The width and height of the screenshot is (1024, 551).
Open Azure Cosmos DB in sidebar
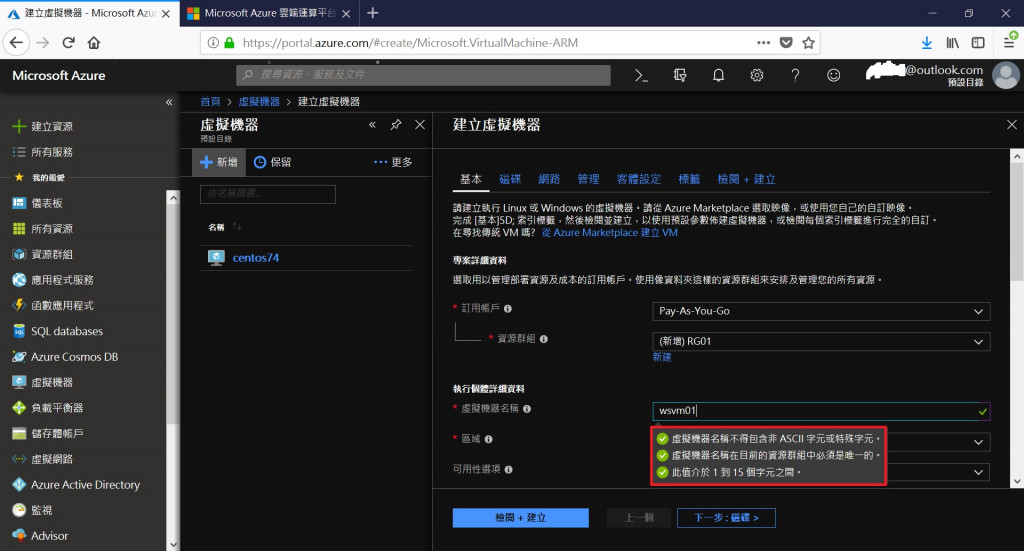(x=65, y=356)
